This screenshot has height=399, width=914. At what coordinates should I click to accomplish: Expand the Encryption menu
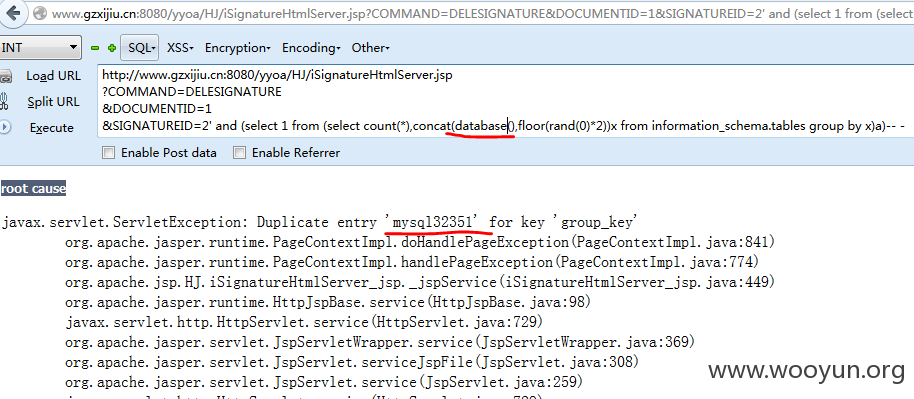pos(237,48)
